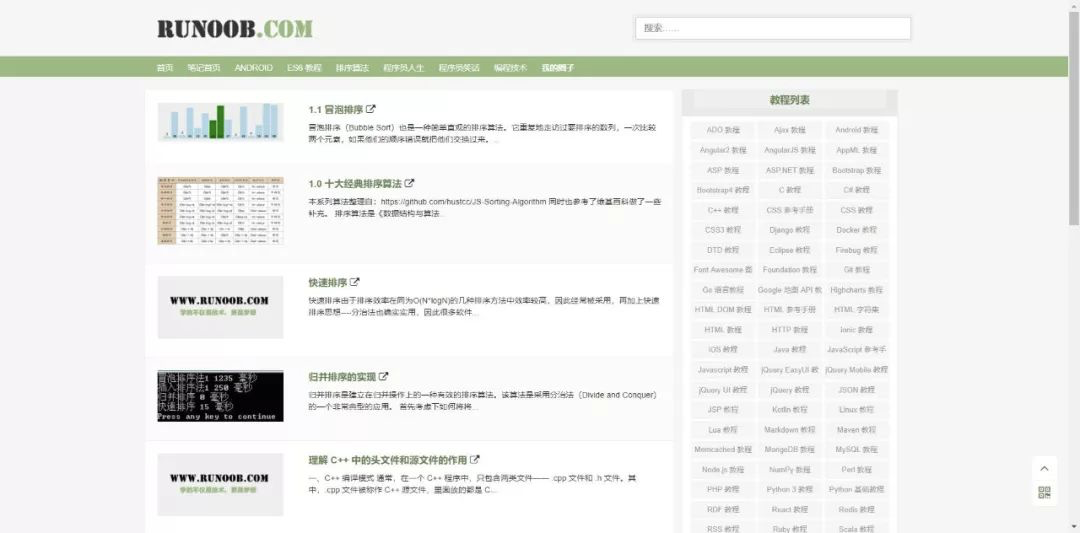
Task: Open the sorting algorithms table thumbnail
Action: pyautogui.click(x=220, y=210)
